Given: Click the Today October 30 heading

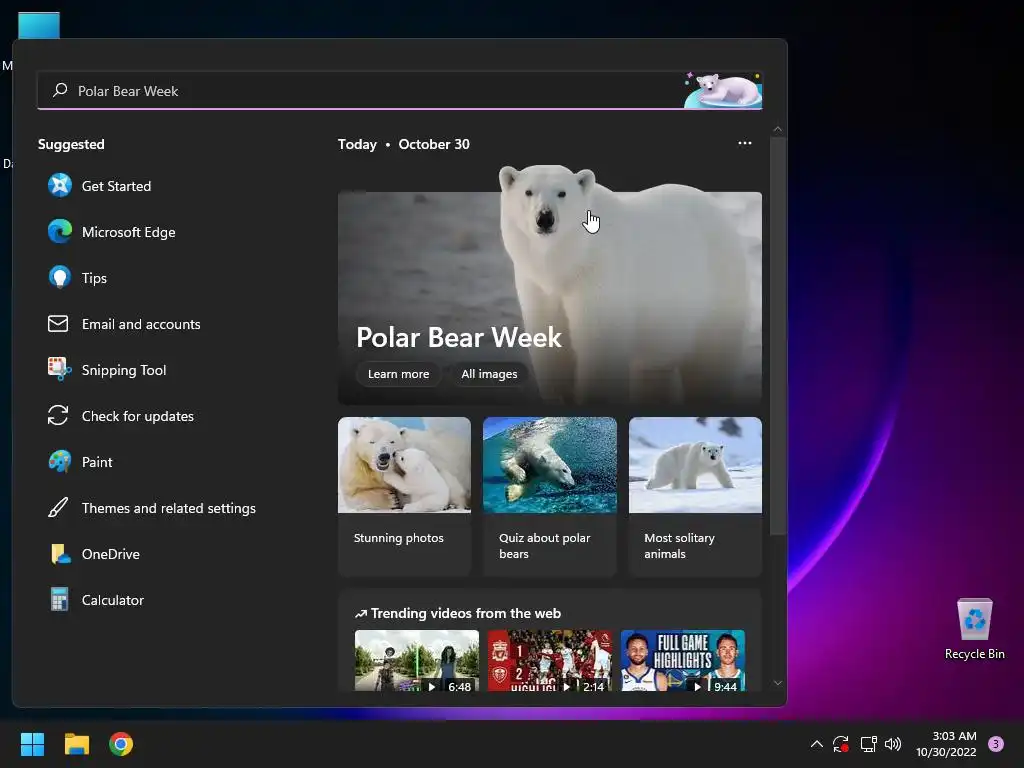Looking at the screenshot, I should (x=404, y=144).
